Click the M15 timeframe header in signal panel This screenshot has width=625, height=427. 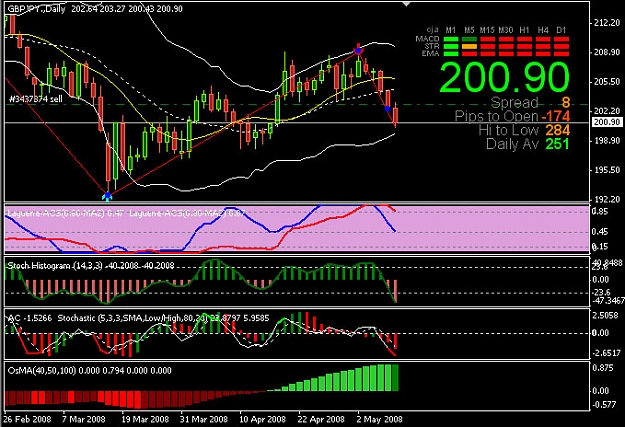click(x=487, y=30)
